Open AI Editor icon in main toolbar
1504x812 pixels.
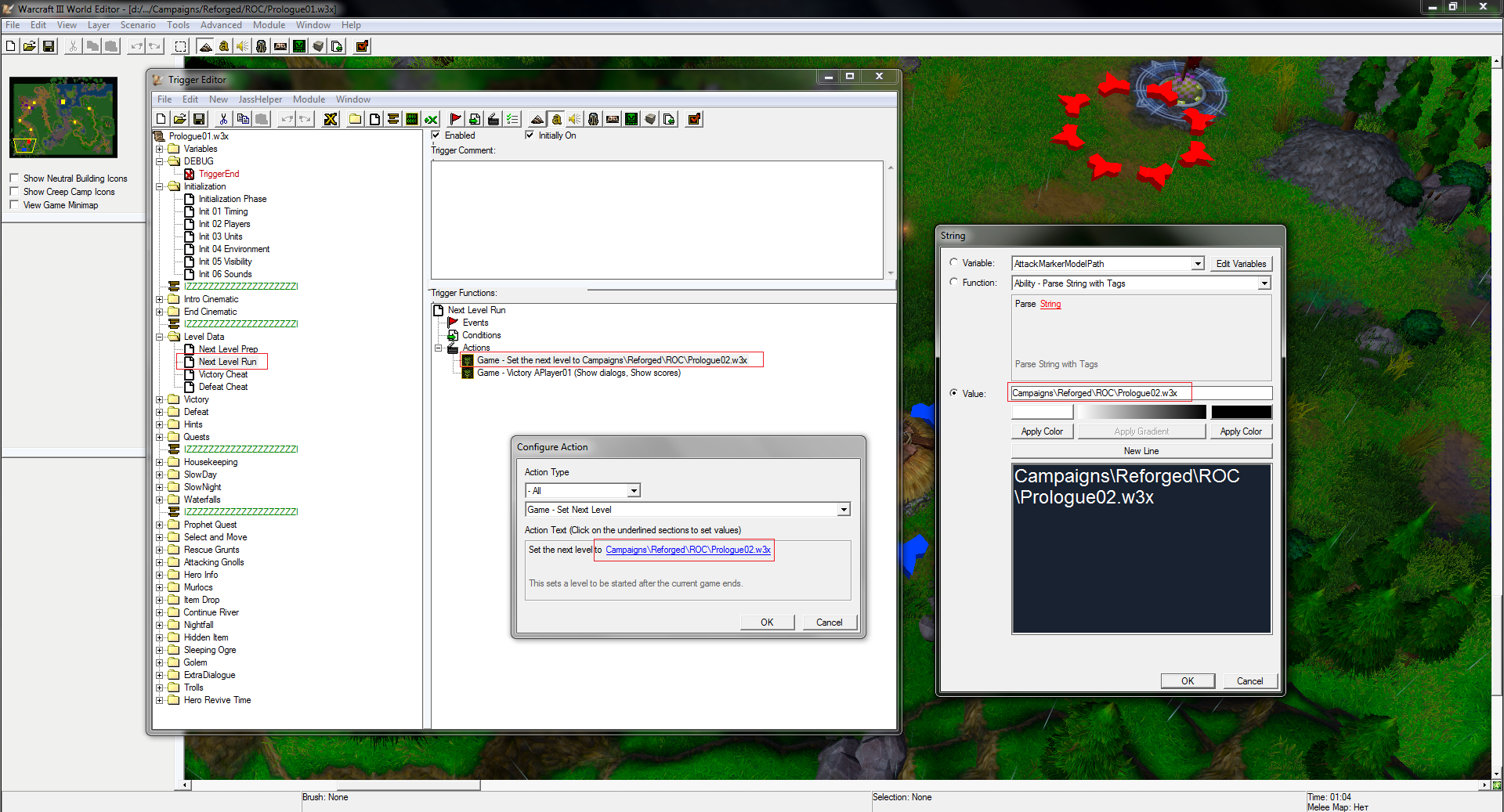(x=299, y=46)
